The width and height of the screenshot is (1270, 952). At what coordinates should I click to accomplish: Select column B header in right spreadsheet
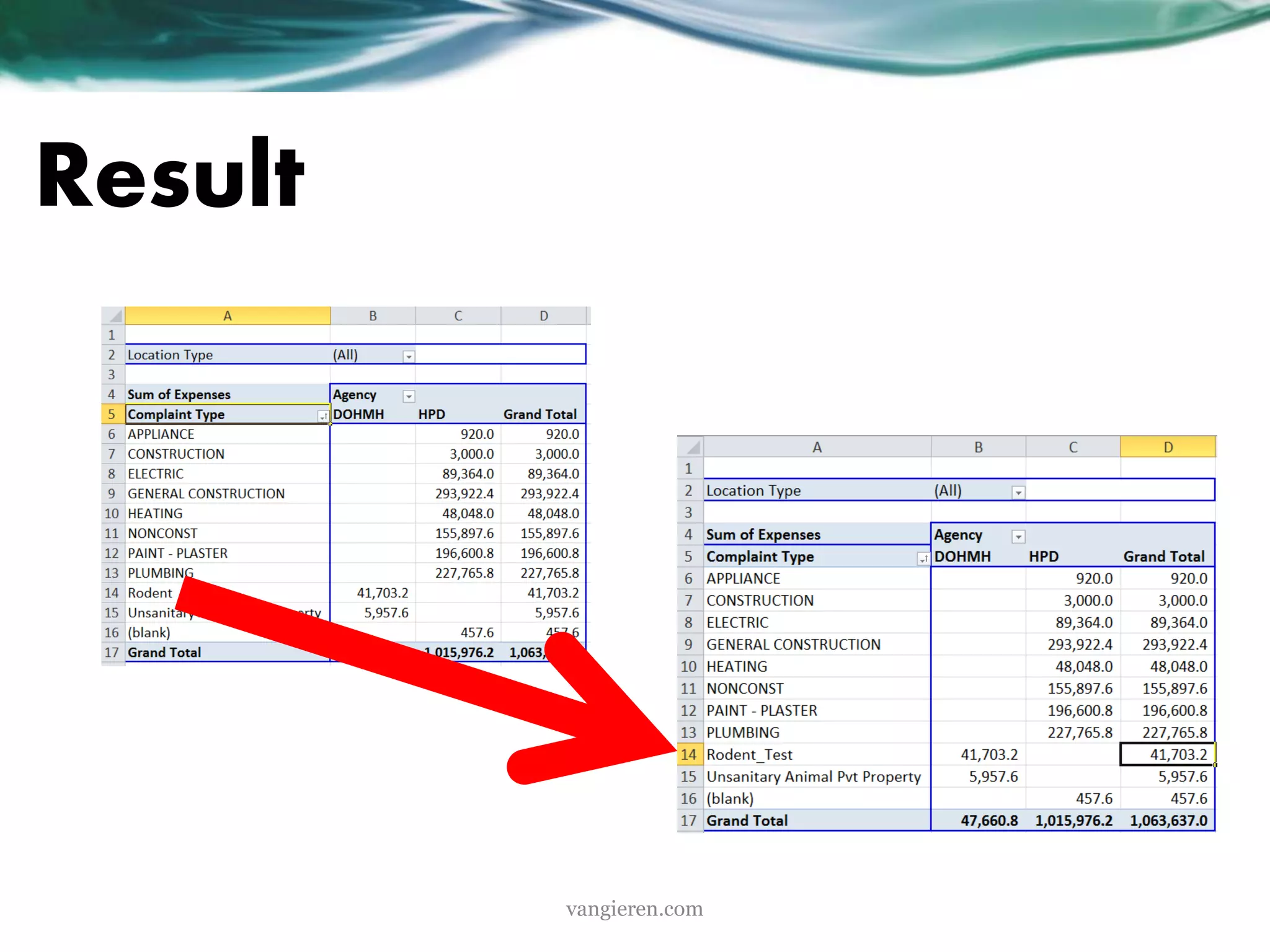pos(978,447)
